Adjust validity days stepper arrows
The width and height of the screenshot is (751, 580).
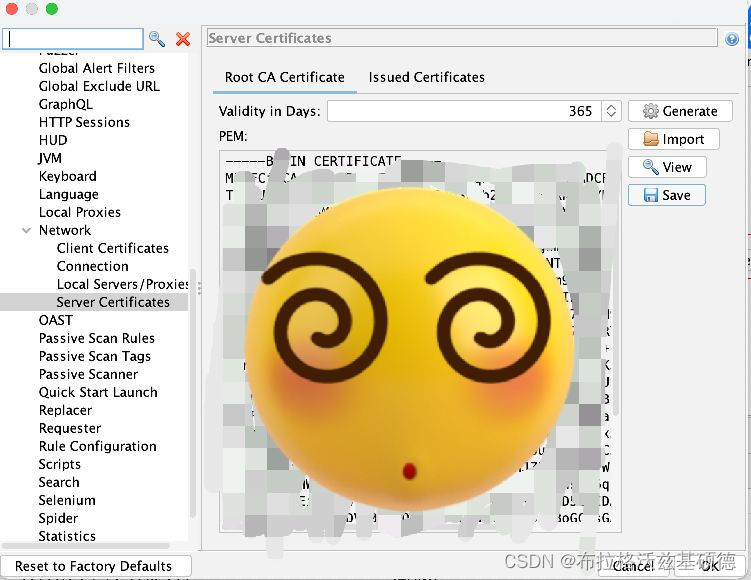[611, 111]
